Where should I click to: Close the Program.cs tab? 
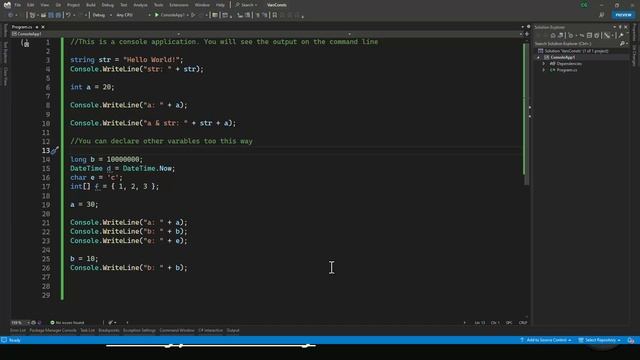43,27
